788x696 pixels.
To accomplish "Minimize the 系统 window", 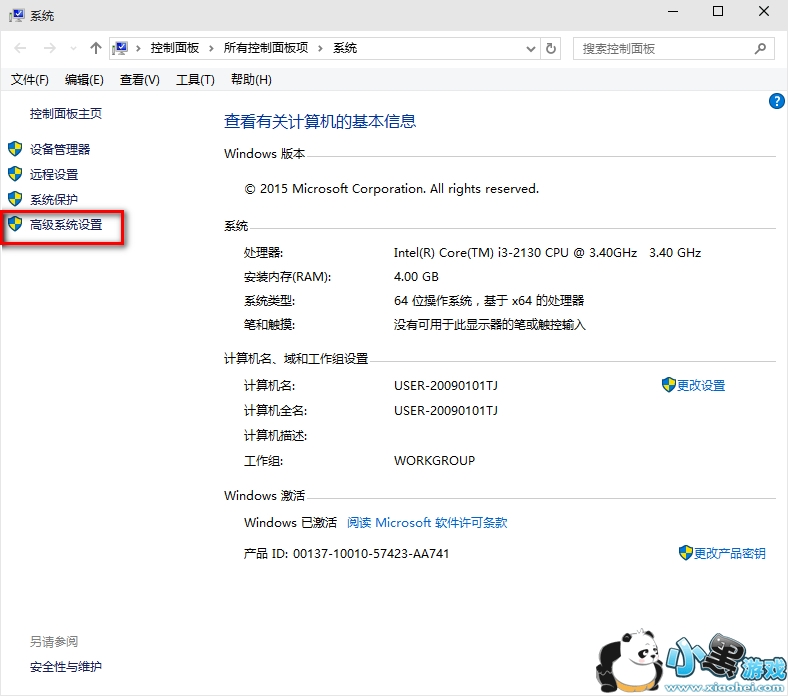I will pyautogui.click(x=673, y=12).
